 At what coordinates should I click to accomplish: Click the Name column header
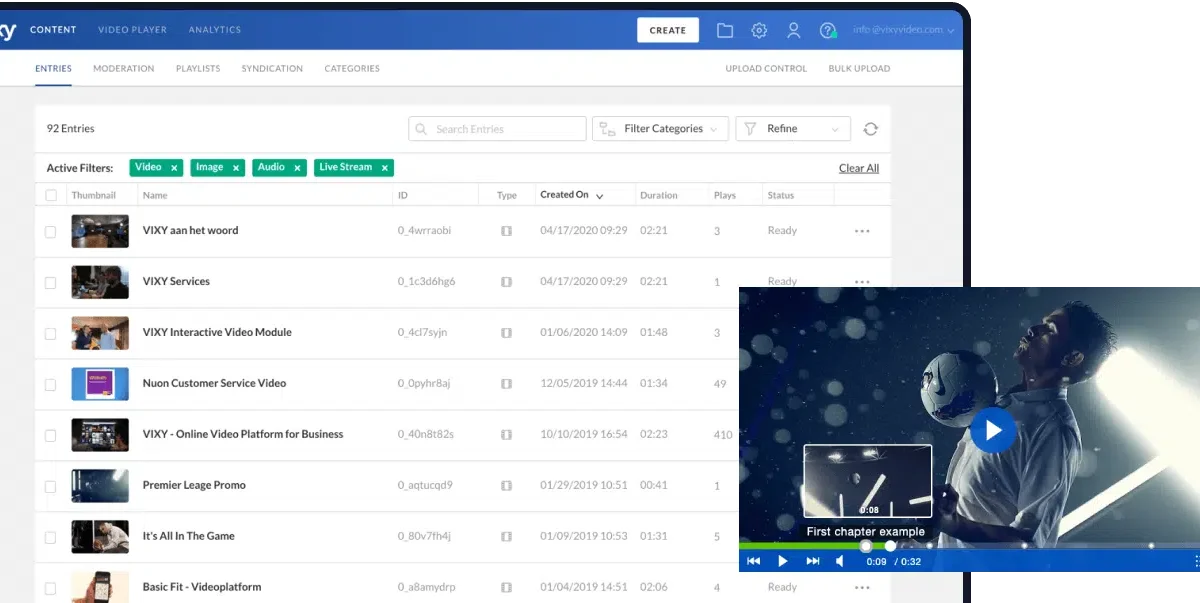(x=155, y=196)
